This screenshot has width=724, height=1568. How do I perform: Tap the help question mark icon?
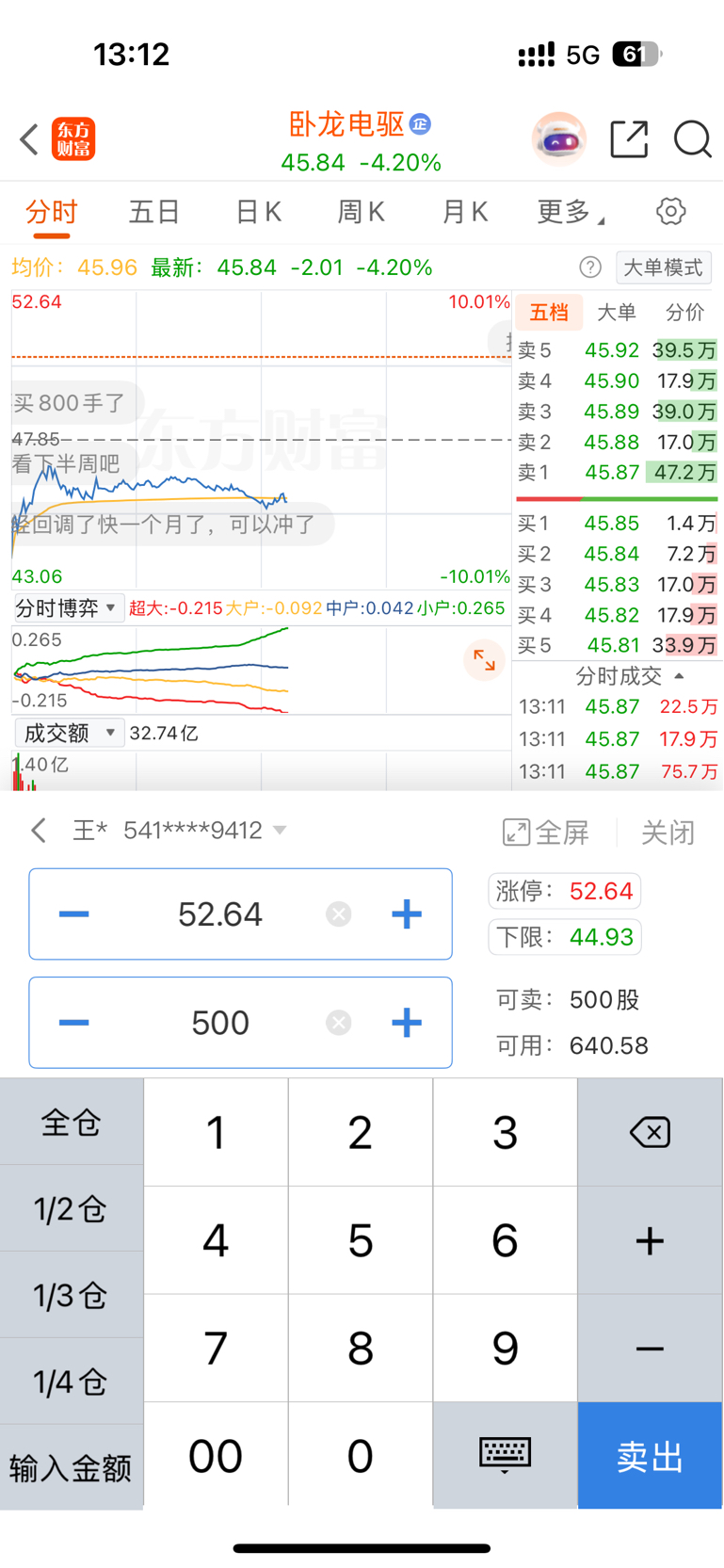590,267
